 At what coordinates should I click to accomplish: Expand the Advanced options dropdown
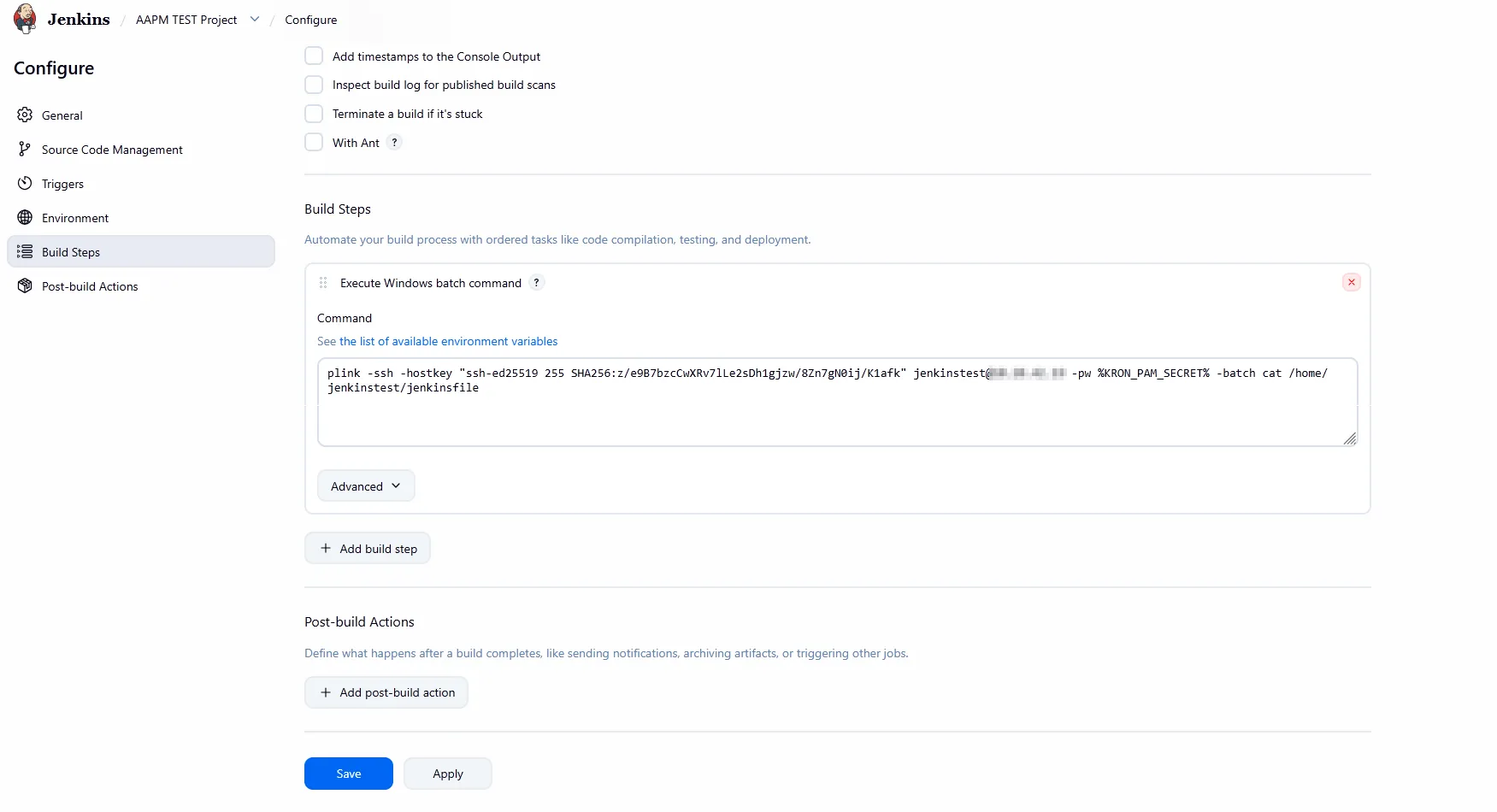pyautogui.click(x=366, y=485)
